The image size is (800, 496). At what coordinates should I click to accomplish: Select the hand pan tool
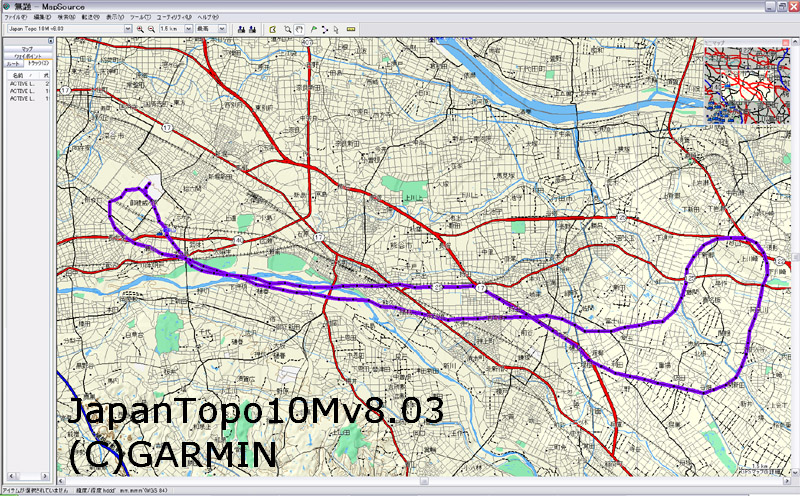299,29
